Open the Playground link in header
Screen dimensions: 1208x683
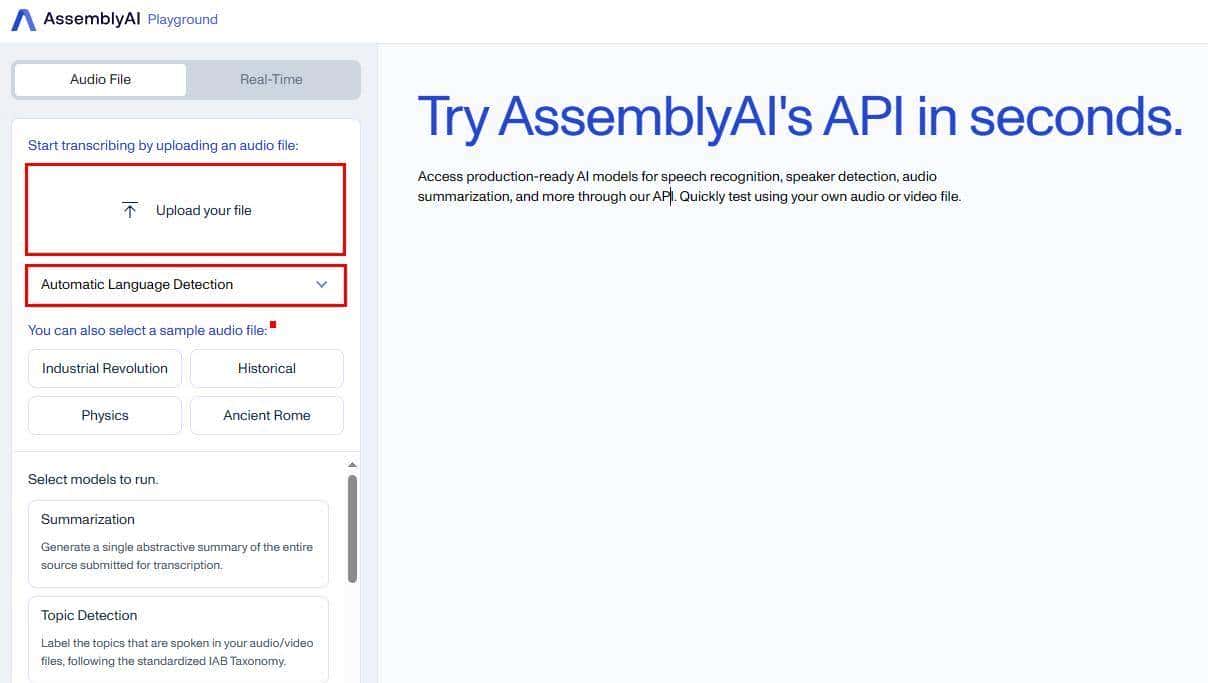183,19
